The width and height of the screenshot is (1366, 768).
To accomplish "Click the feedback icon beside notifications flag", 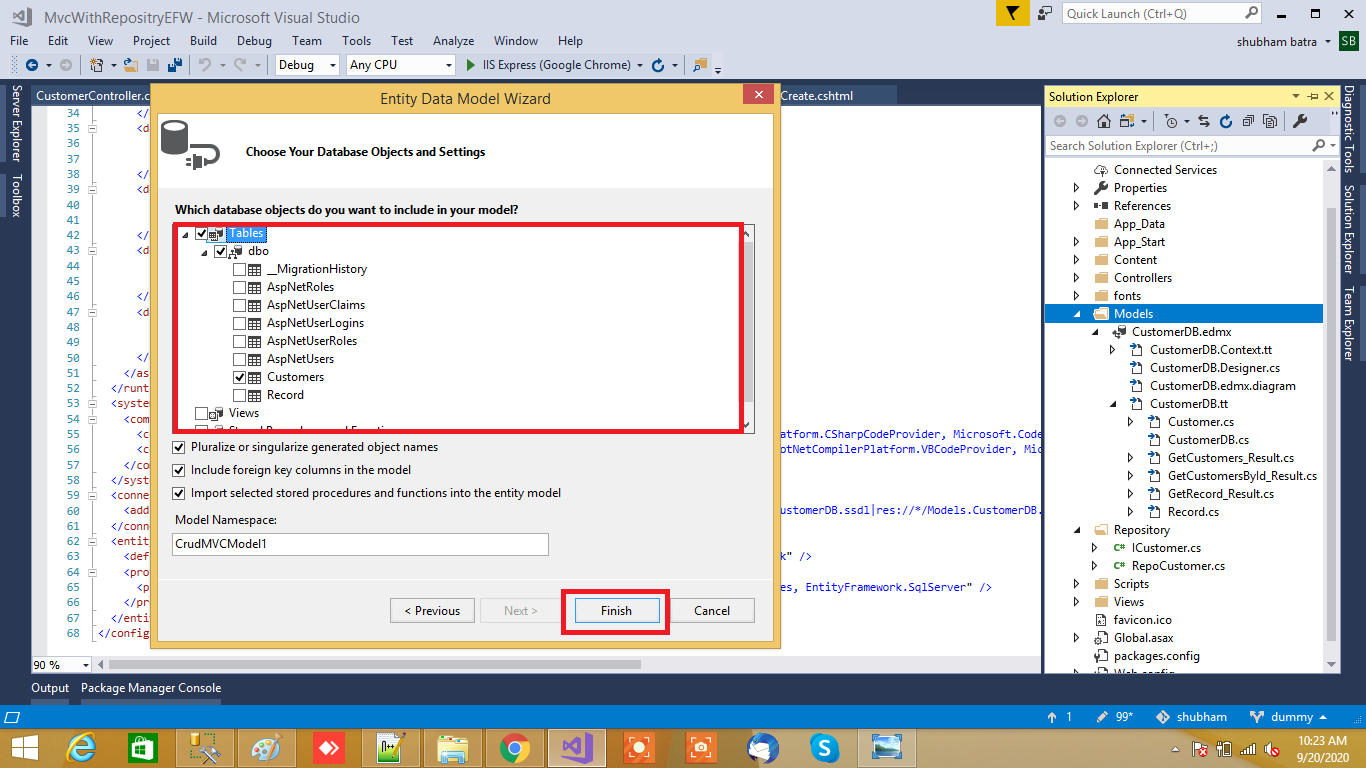I will [x=1045, y=14].
